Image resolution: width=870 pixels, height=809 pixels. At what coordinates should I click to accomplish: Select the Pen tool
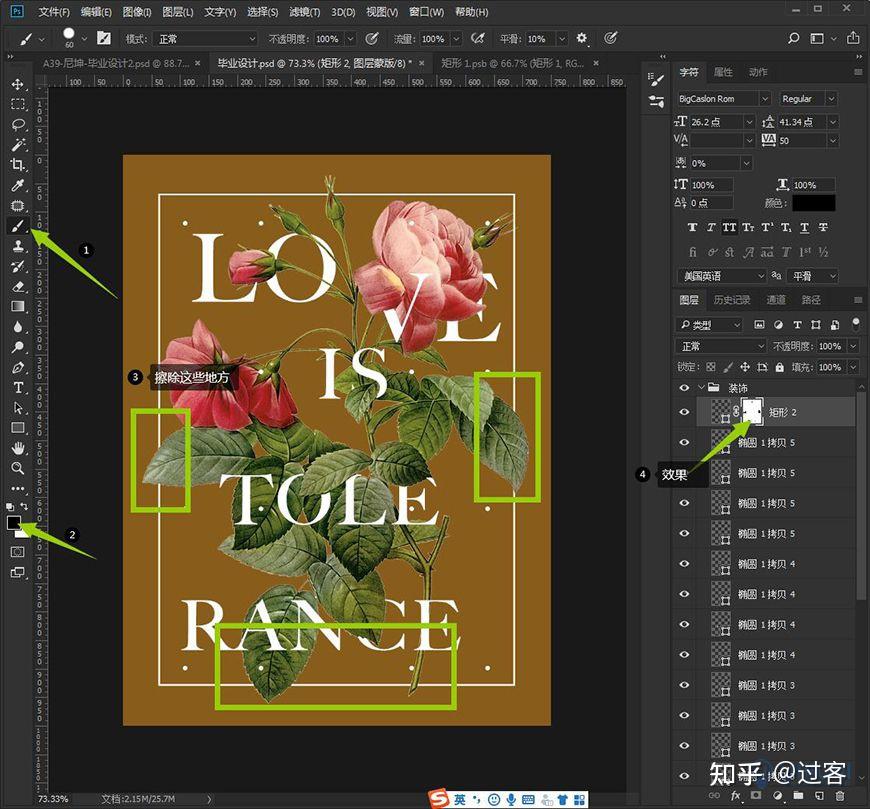point(18,367)
